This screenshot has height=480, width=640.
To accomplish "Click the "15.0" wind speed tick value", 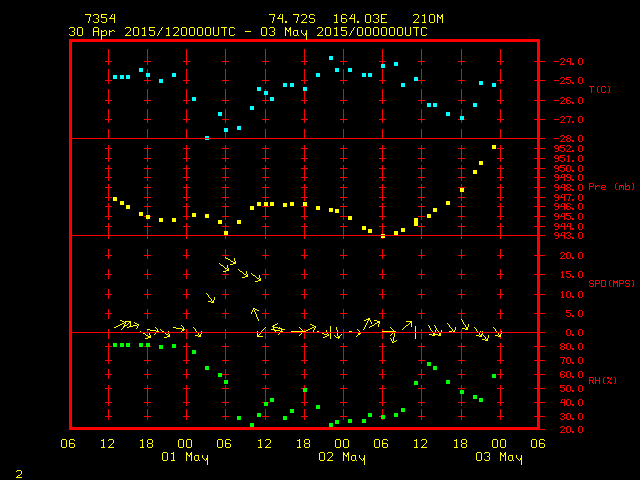I will tap(571, 275).
